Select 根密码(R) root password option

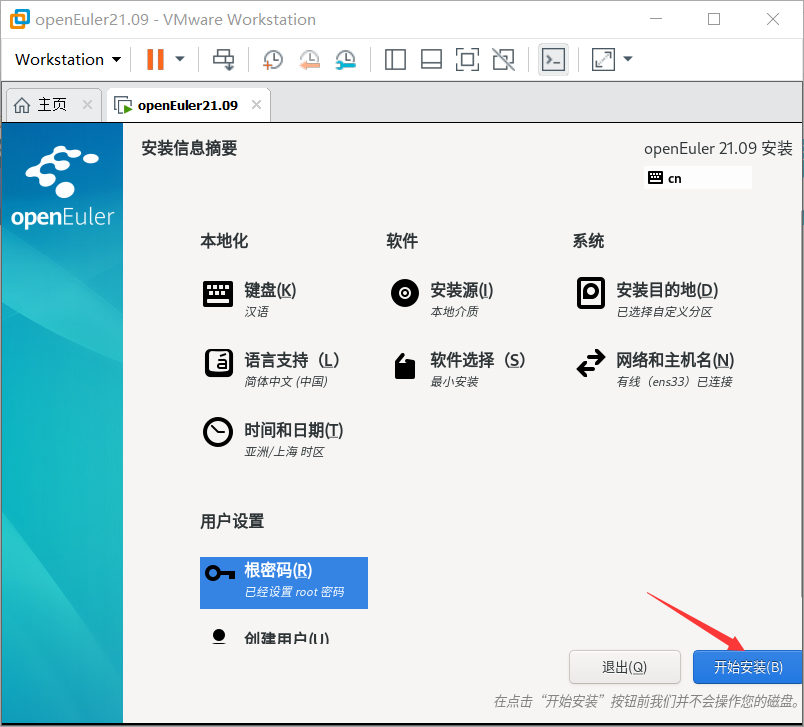(x=284, y=583)
